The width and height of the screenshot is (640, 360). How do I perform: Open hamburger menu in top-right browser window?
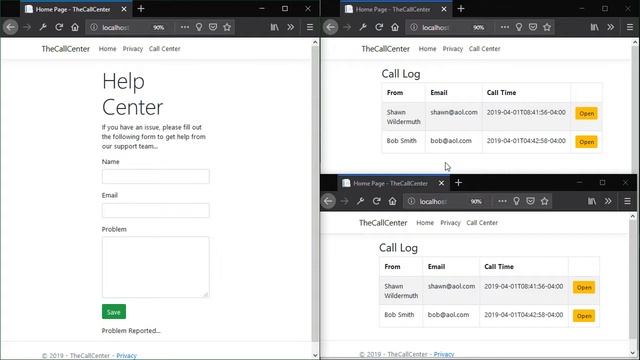click(x=630, y=27)
